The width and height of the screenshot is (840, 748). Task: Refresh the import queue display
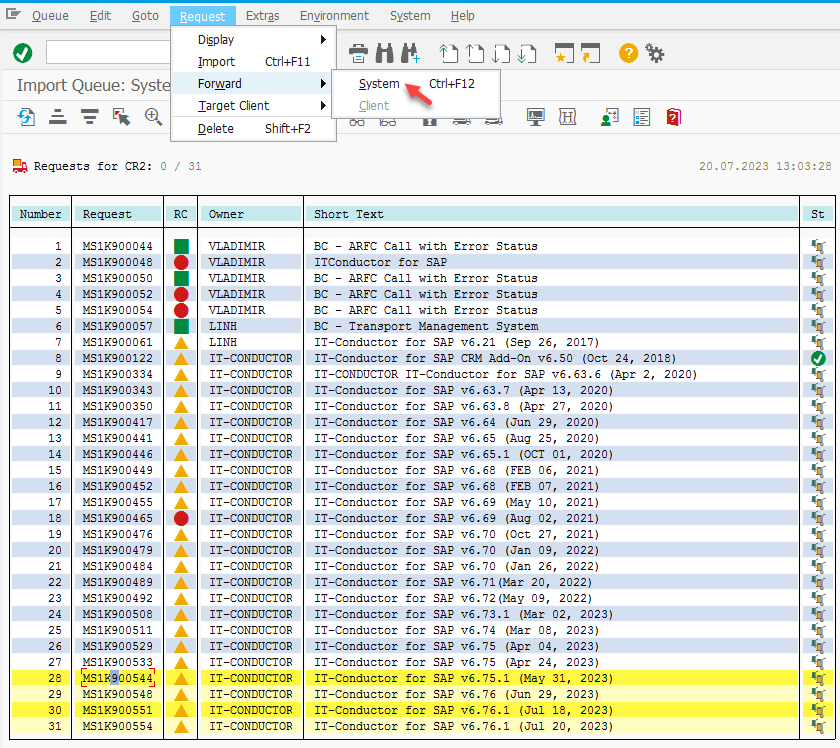coord(26,116)
